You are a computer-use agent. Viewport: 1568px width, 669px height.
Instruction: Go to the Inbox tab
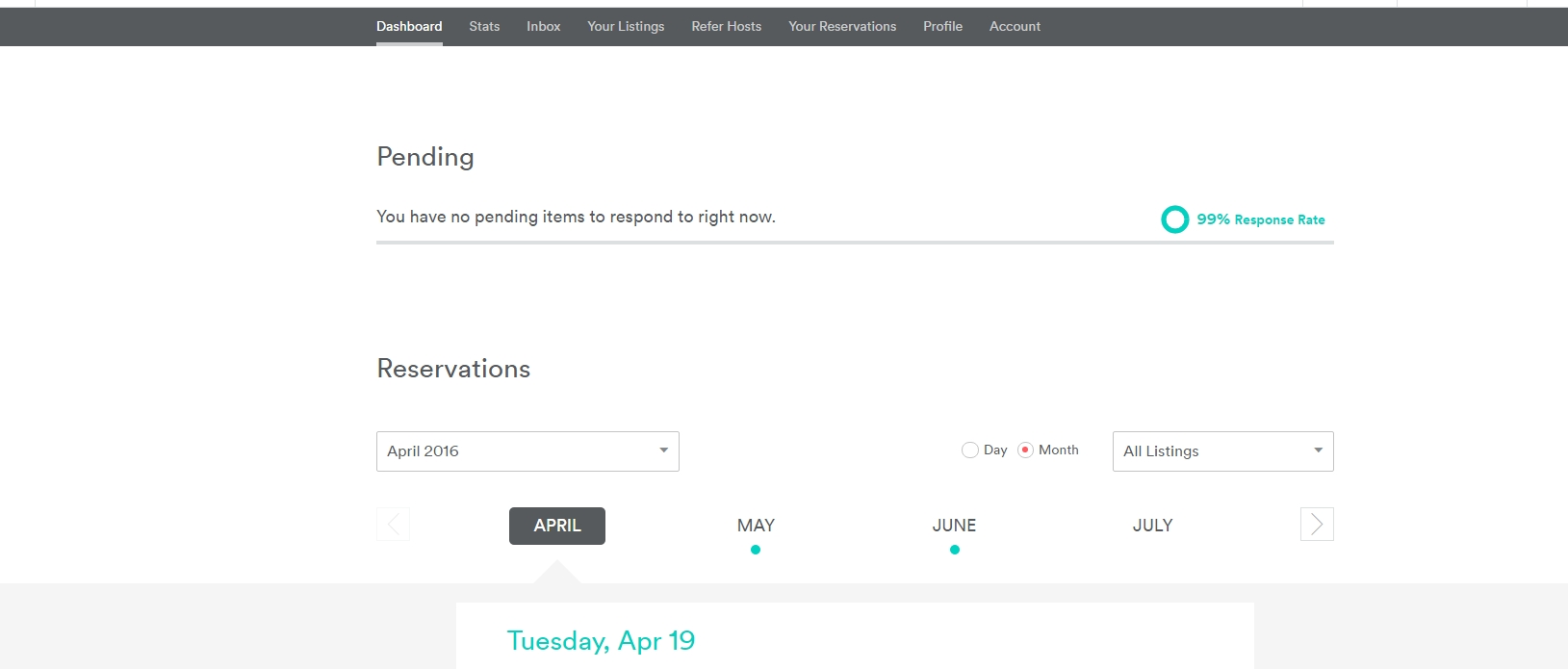pos(543,27)
